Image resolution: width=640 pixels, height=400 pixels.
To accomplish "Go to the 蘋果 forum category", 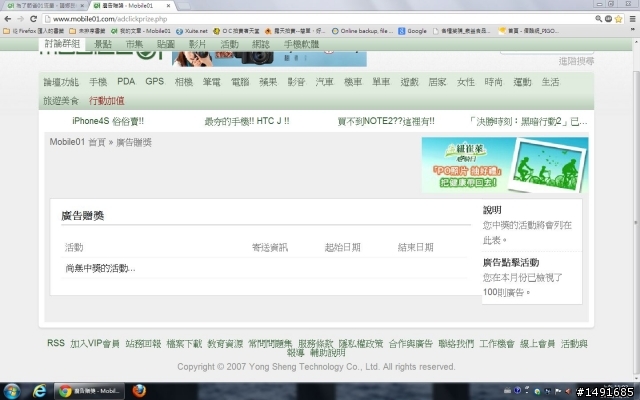I will 268,82.
